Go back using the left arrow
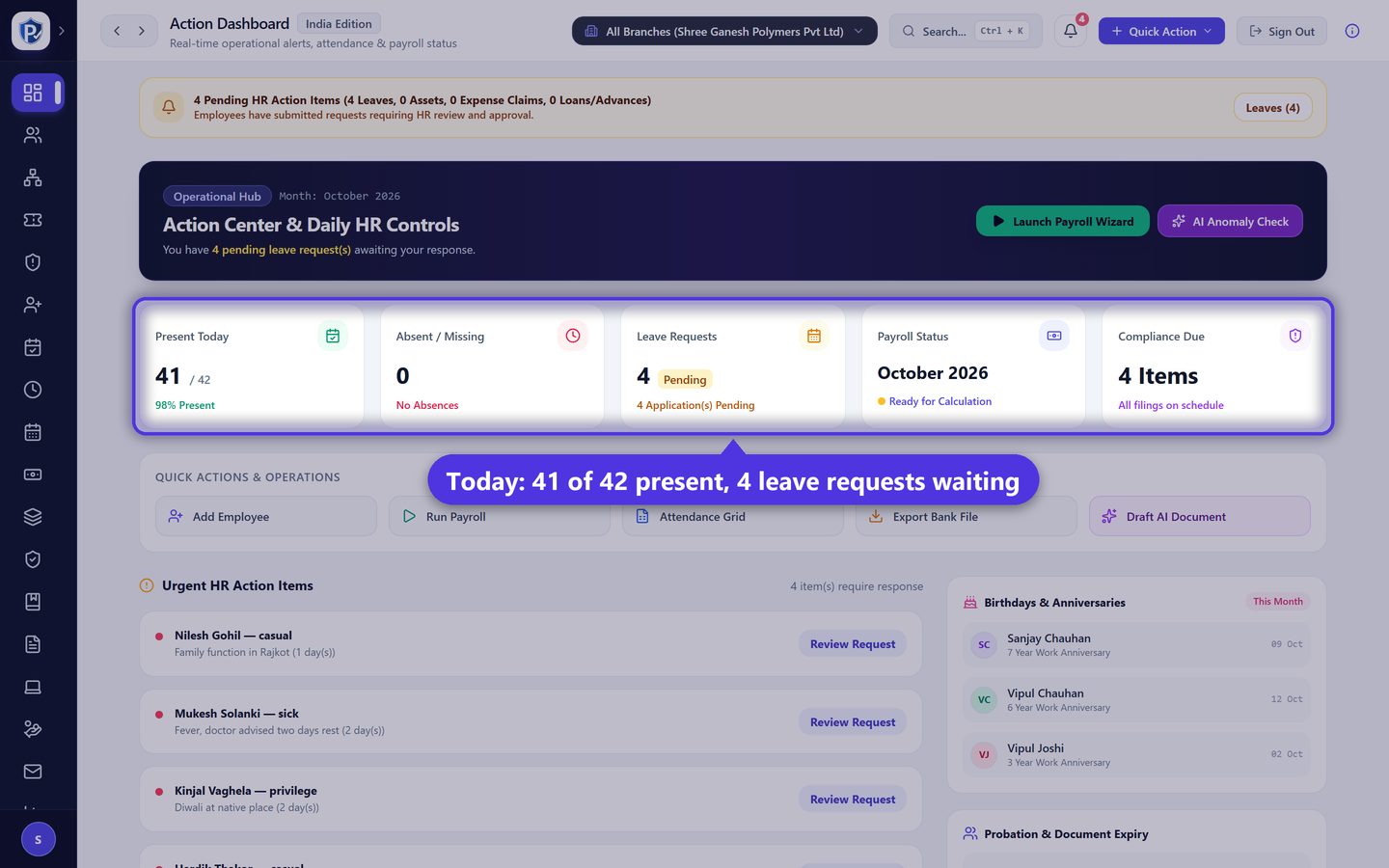 click(x=117, y=31)
